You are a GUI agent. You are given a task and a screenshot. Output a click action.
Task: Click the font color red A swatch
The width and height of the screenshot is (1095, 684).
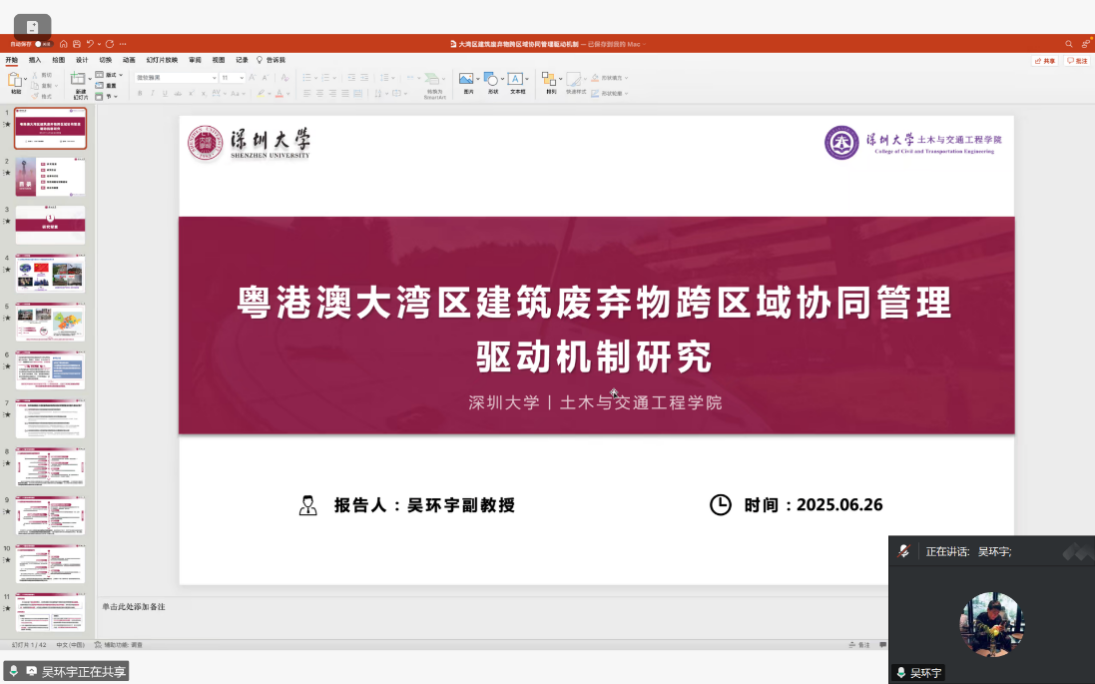pyautogui.click(x=279, y=94)
